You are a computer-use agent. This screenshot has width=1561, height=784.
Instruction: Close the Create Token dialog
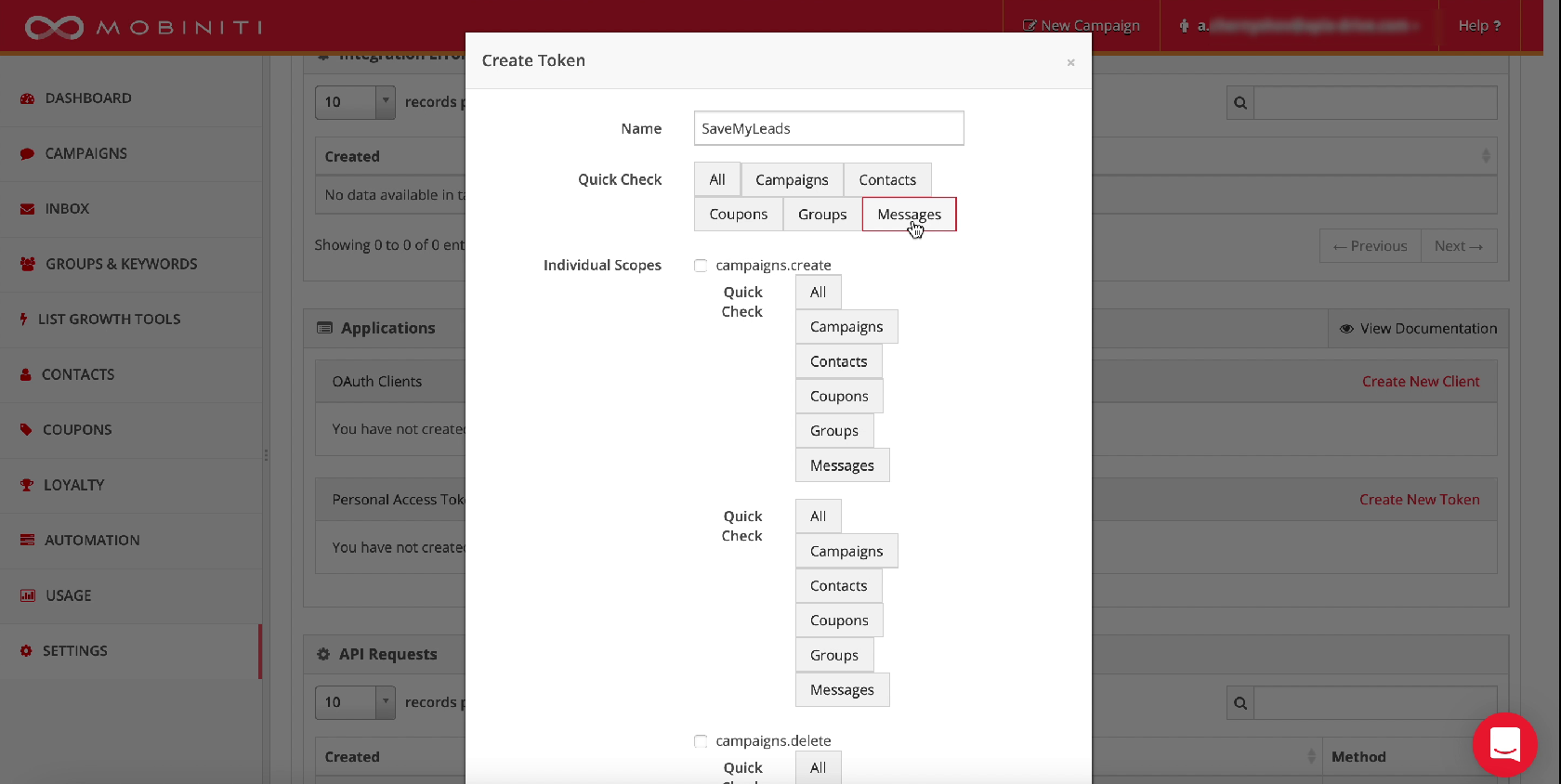pos(1070,62)
